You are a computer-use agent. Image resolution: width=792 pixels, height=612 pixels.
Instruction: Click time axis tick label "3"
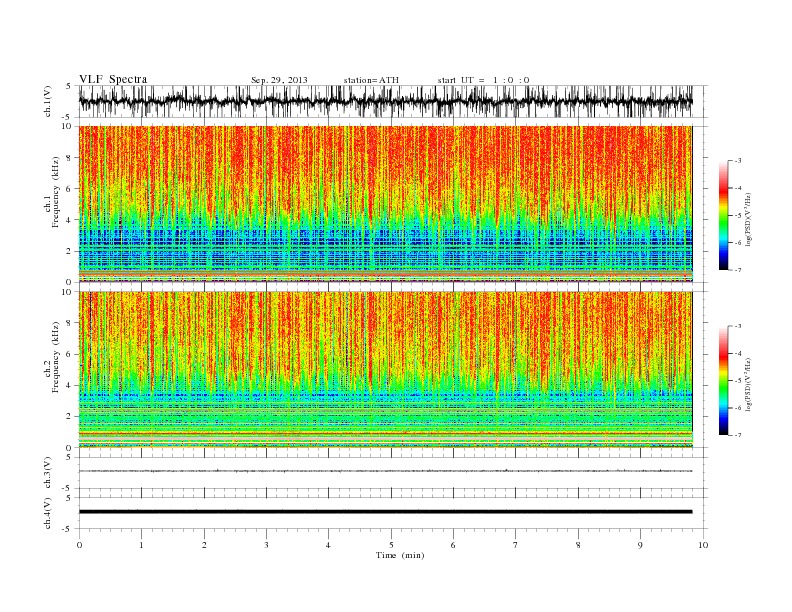266,545
